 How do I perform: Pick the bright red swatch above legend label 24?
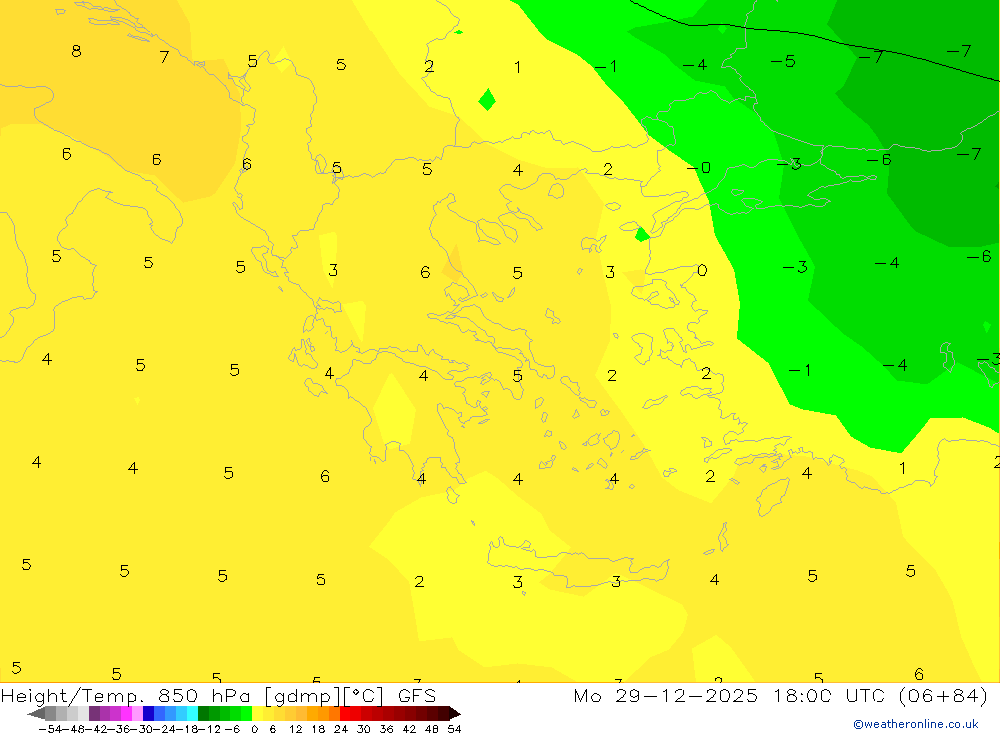(345, 714)
